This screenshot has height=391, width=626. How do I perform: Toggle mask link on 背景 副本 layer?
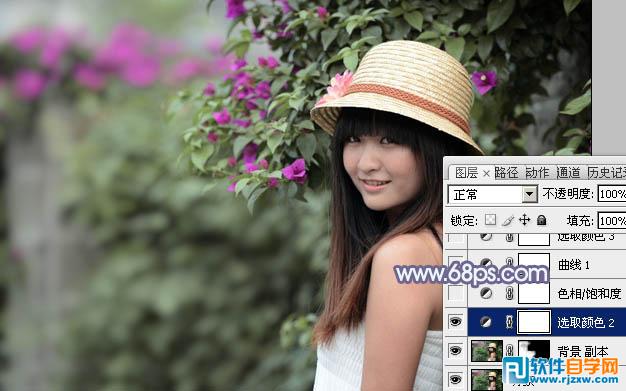pyautogui.click(x=509, y=351)
